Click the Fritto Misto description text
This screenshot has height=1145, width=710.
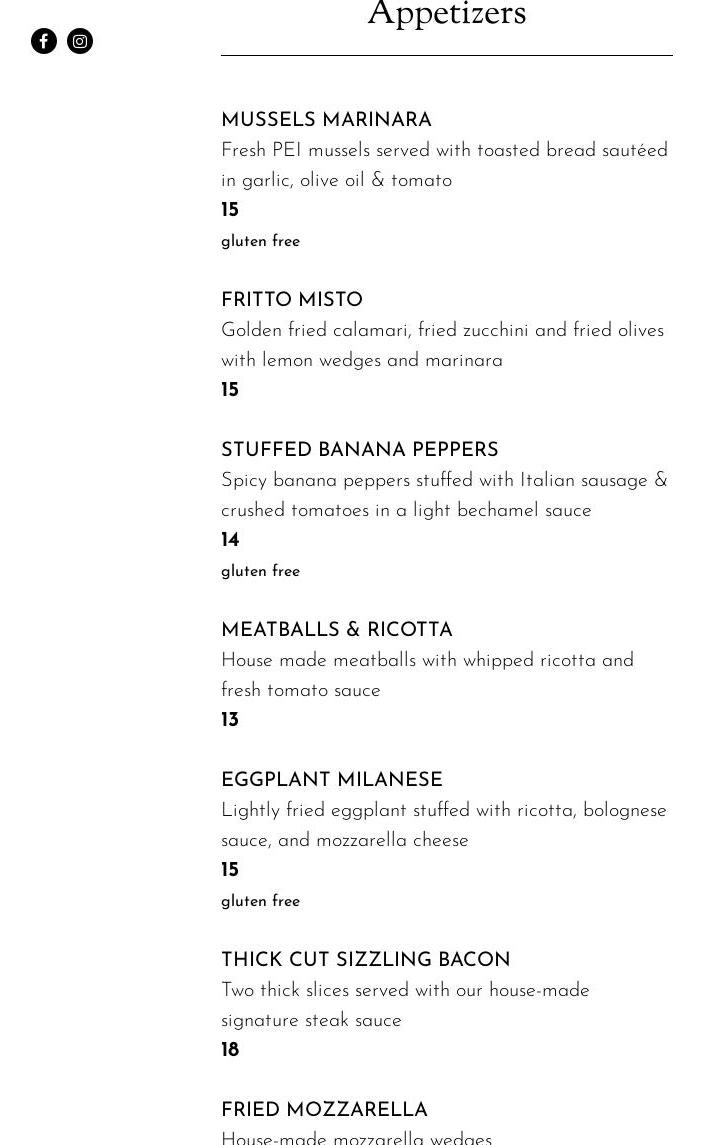tap(442, 345)
